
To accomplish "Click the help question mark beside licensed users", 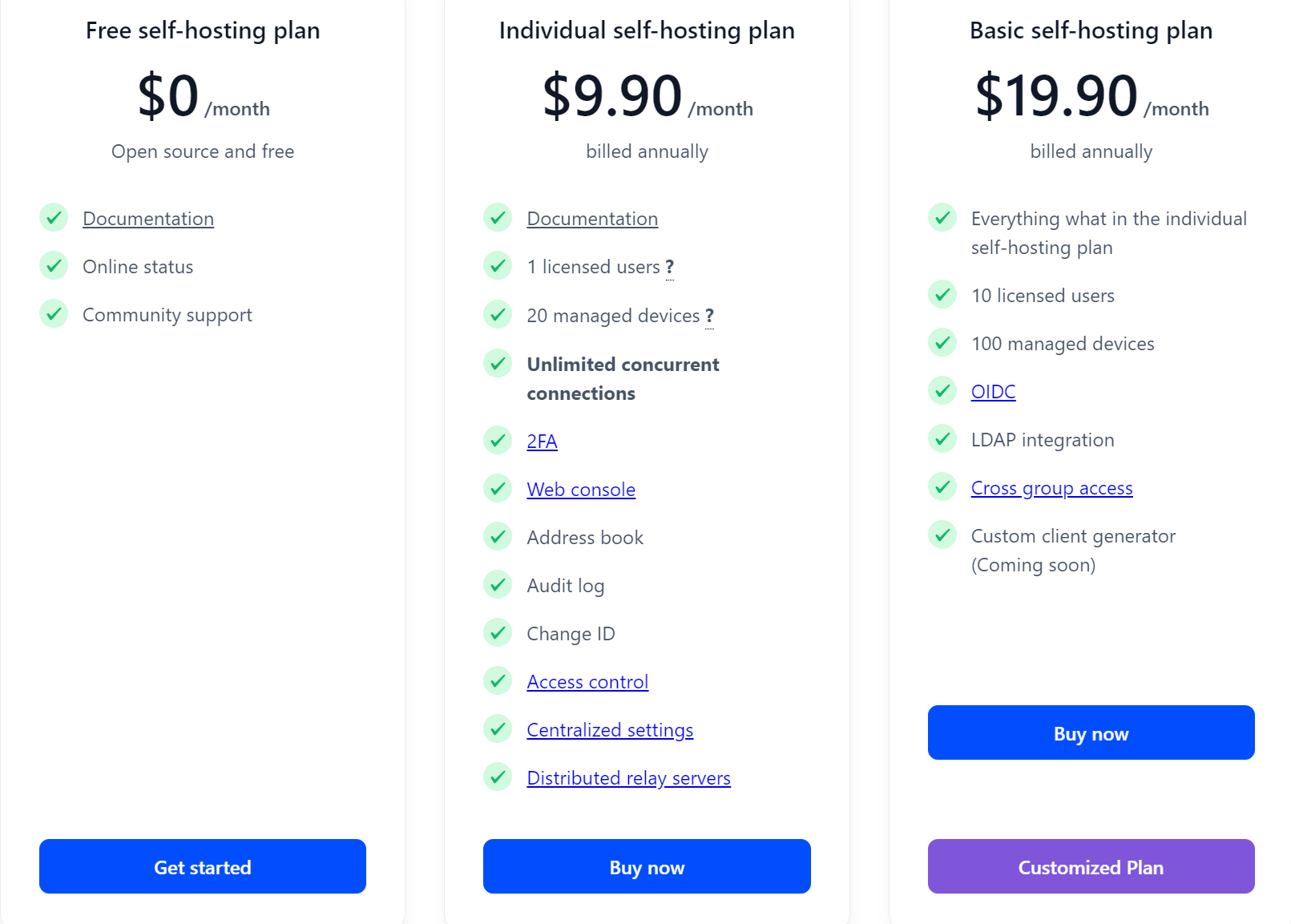I will pyautogui.click(x=669, y=268).
